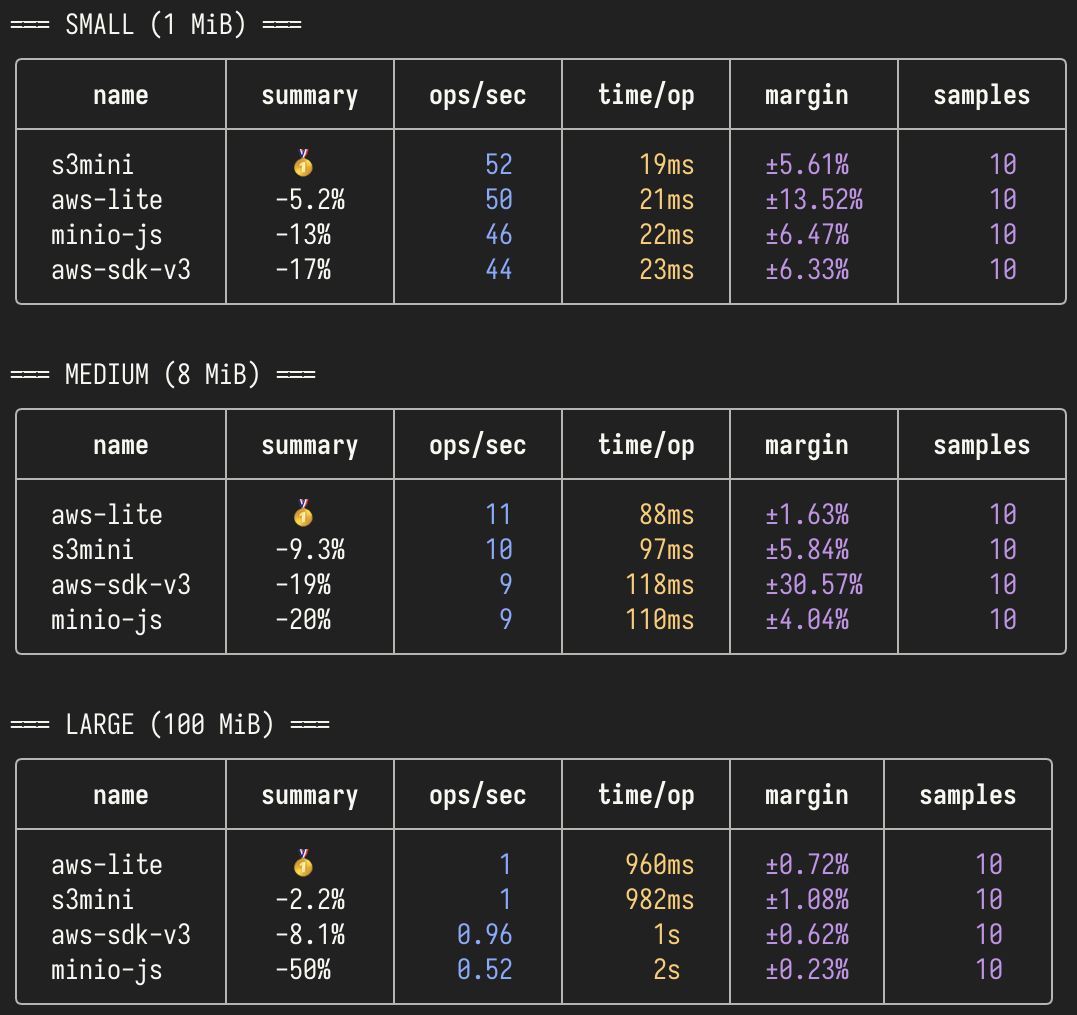Click the -5.2% summary value

tap(309, 200)
